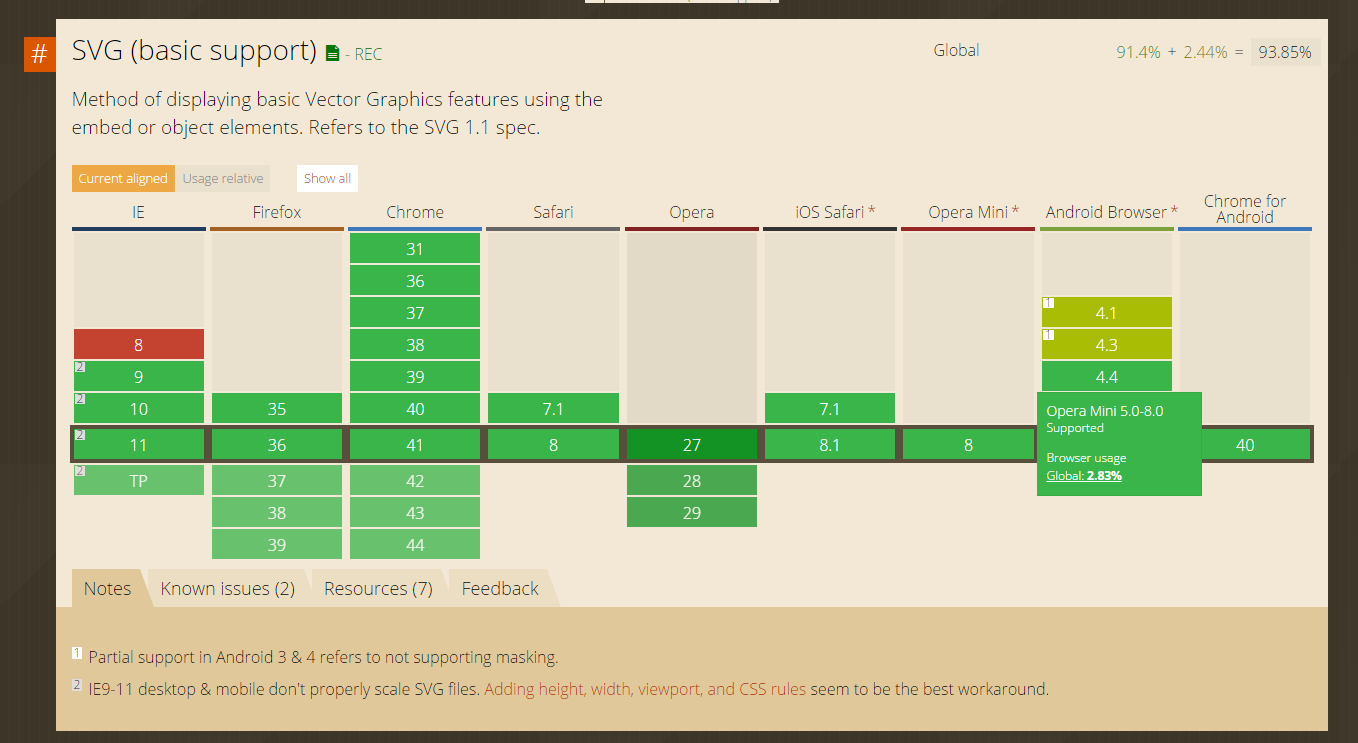
Task: Click footnote 1 marker on Android Browser 4.1
Action: pyautogui.click(x=1047, y=303)
